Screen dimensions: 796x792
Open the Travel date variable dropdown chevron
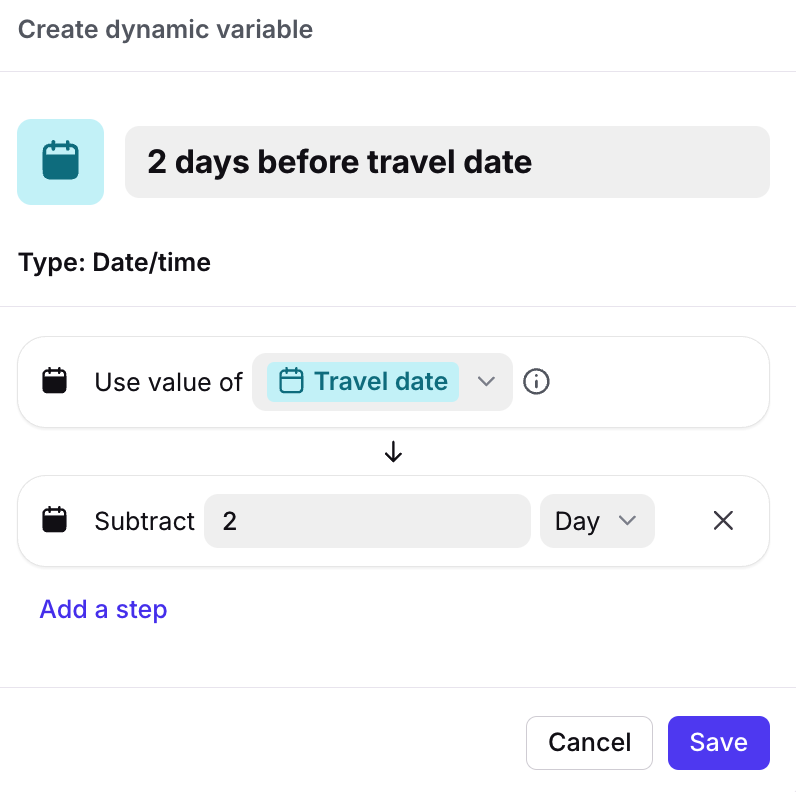486,381
